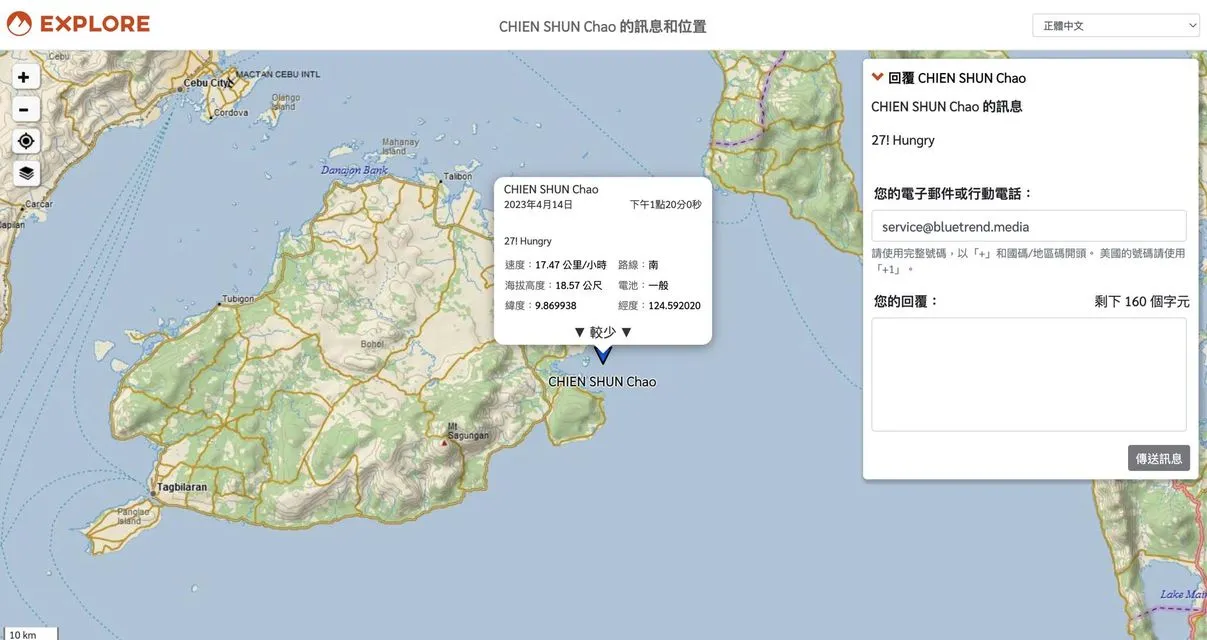
Task: Click the Tagbilaran city marker
Action: pos(153,493)
